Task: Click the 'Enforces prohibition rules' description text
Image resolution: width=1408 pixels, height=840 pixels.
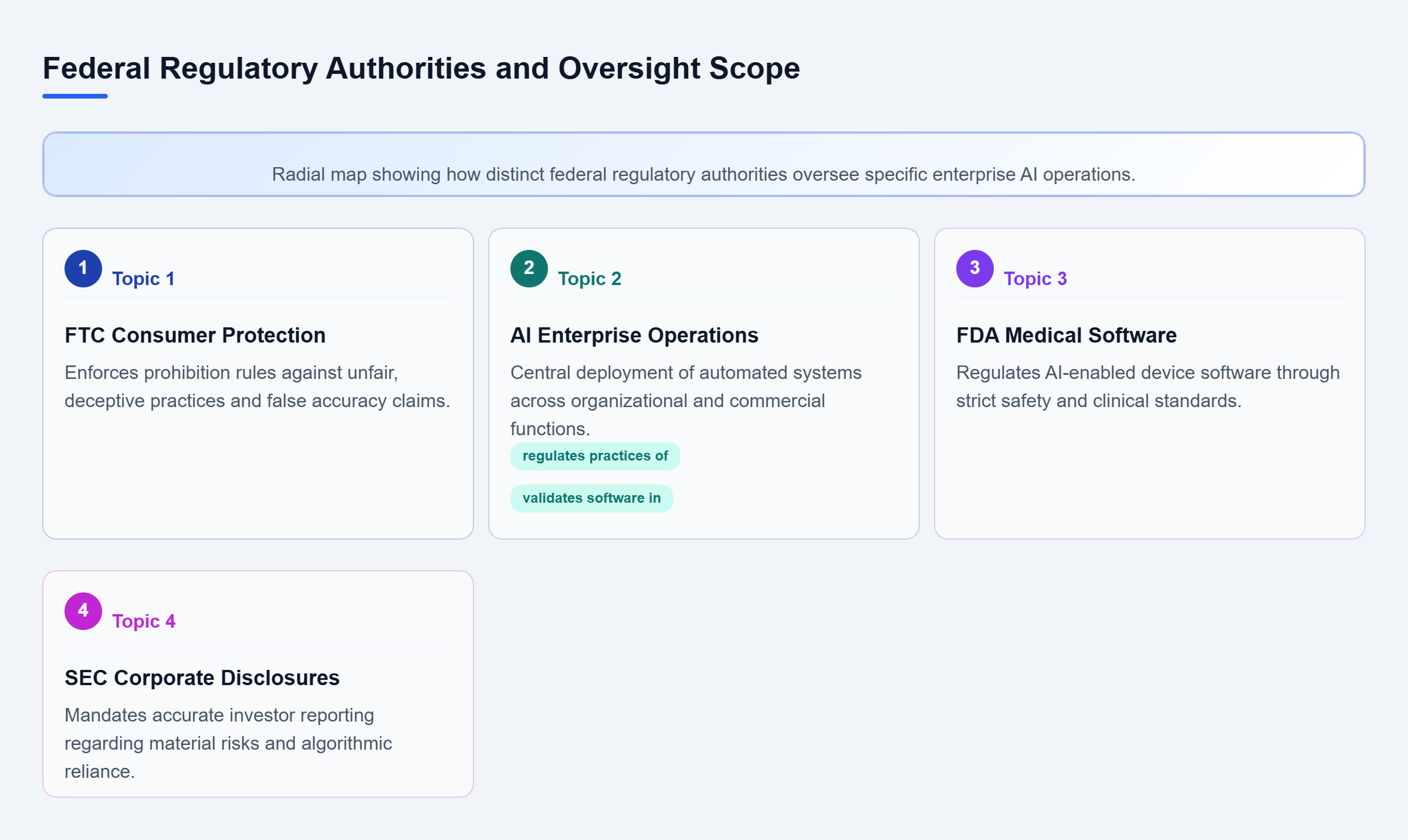Action: pos(258,387)
